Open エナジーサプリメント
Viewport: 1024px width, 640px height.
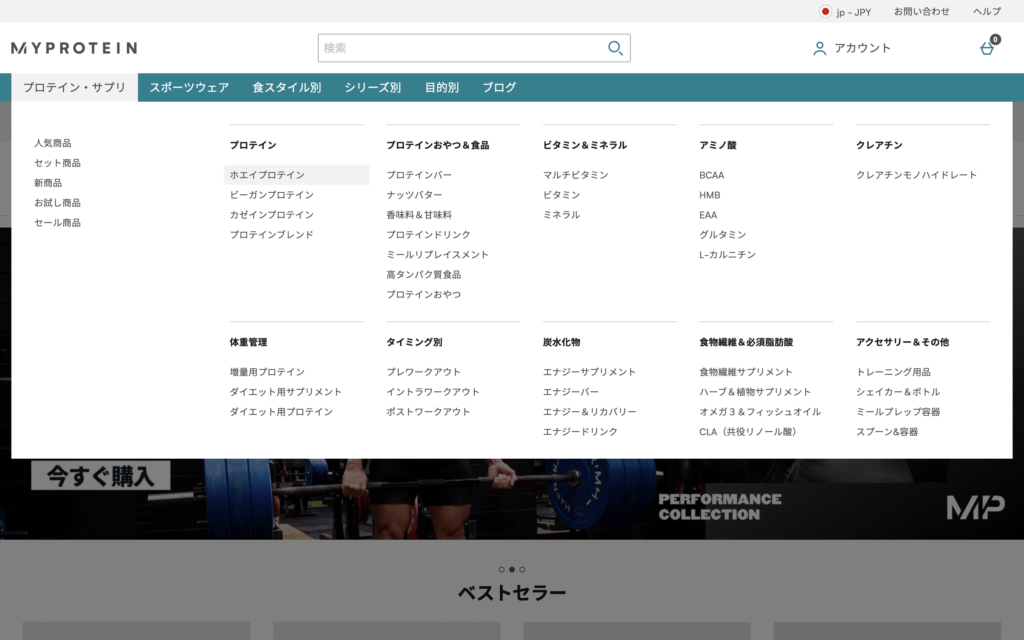(x=589, y=372)
